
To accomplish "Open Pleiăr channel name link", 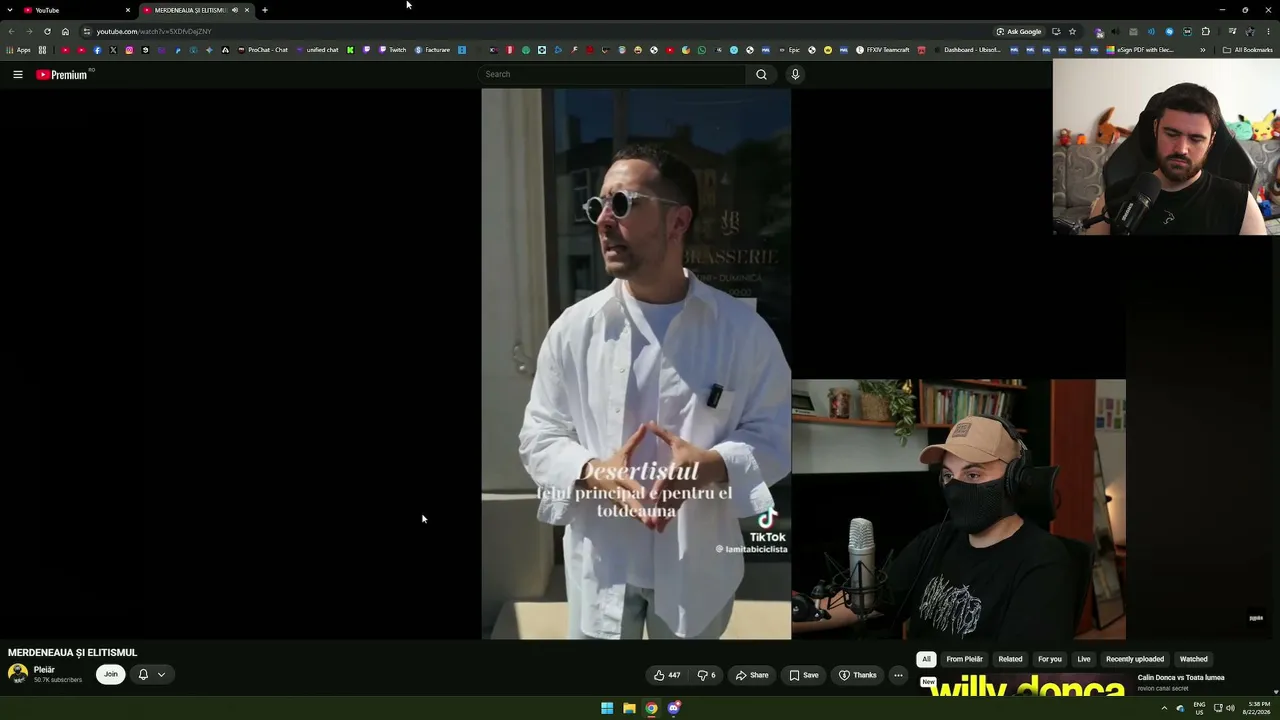I will (x=44, y=670).
